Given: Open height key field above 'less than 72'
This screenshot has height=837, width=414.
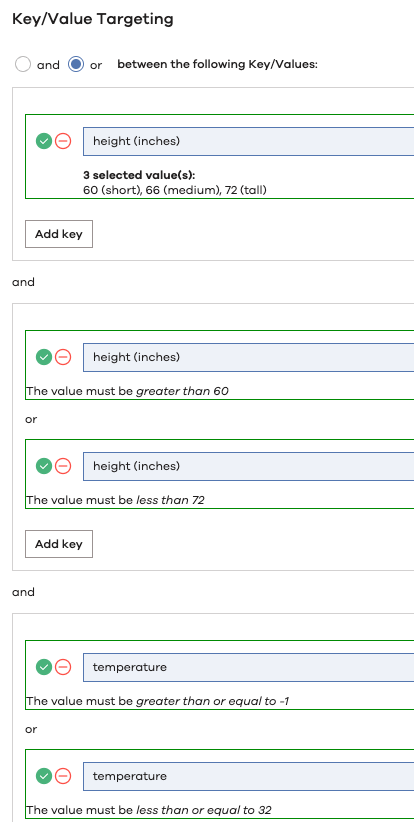Looking at the screenshot, I should [x=249, y=466].
